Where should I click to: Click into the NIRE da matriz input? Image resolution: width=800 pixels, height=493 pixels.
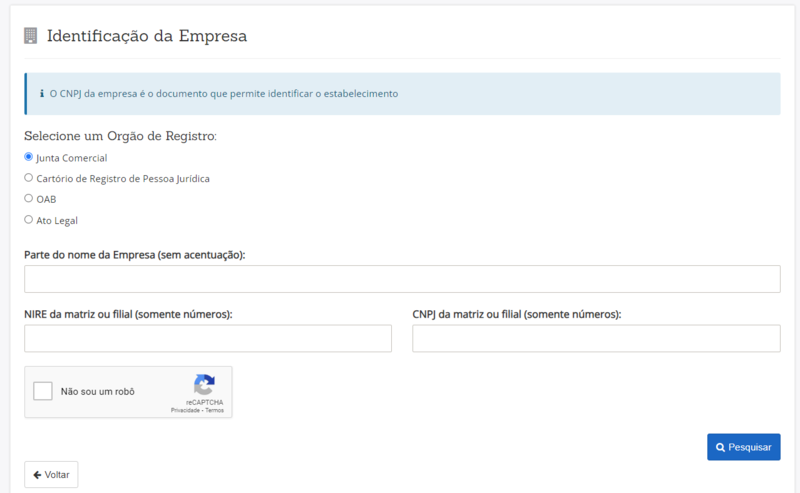(x=208, y=339)
